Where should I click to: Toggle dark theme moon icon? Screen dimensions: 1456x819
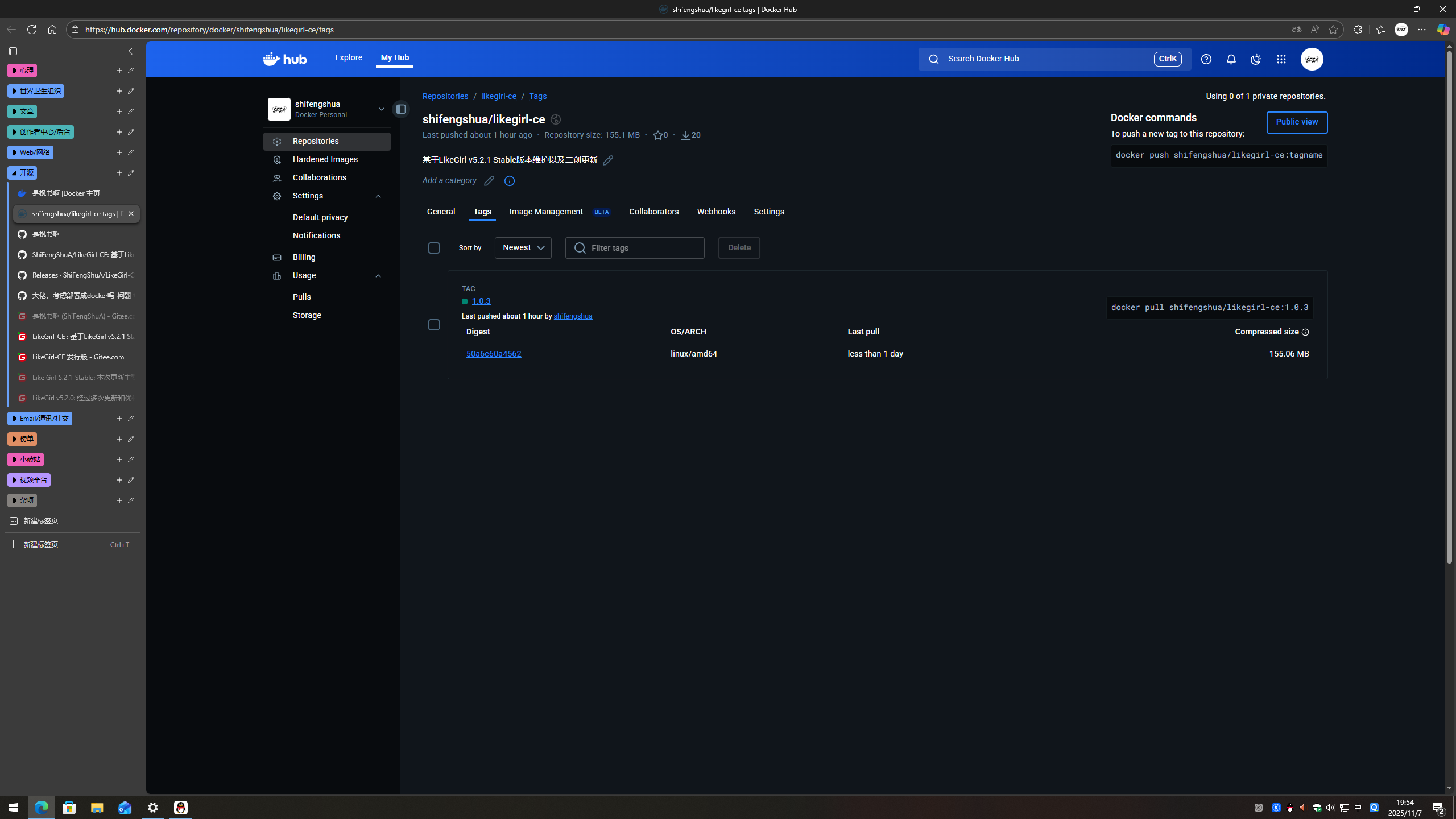(x=1256, y=59)
